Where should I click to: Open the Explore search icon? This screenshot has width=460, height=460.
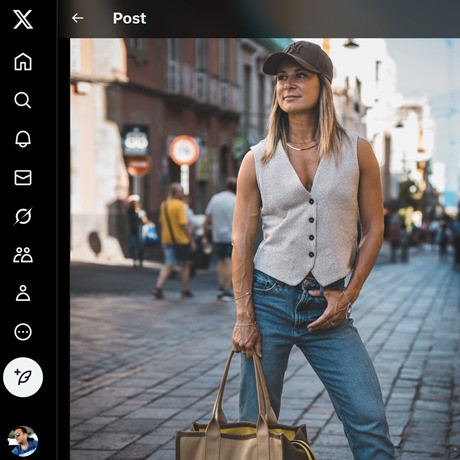point(23,100)
